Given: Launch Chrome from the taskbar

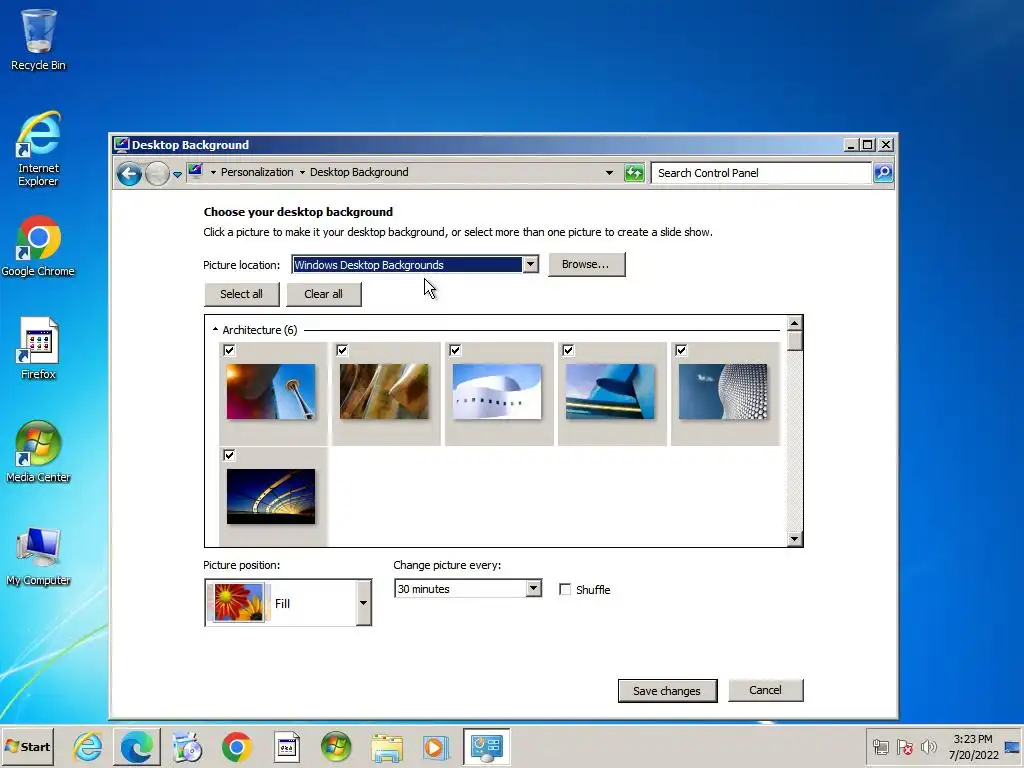Looking at the screenshot, I should click(236, 747).
